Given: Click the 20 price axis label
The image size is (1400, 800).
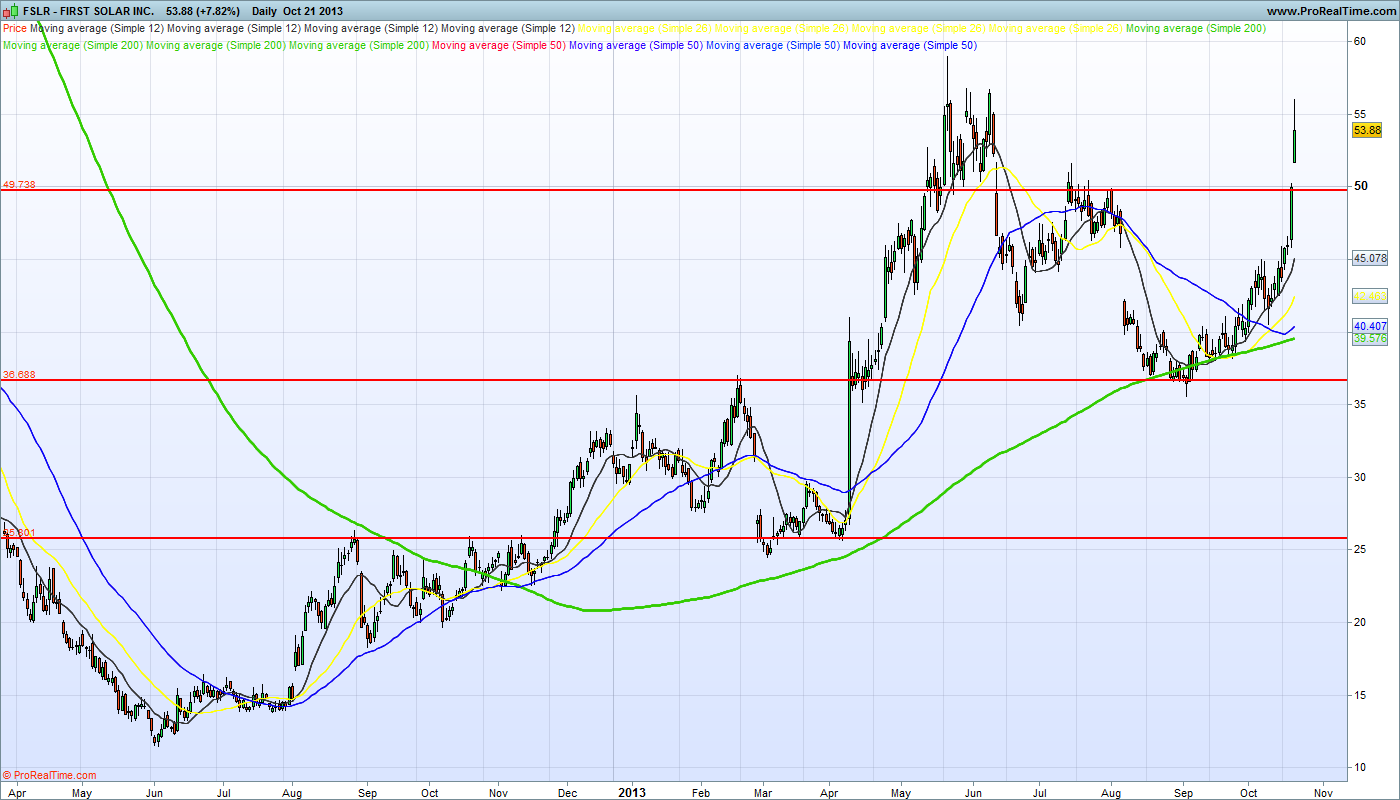Looking at the screenshot, I should point(1360,622).
